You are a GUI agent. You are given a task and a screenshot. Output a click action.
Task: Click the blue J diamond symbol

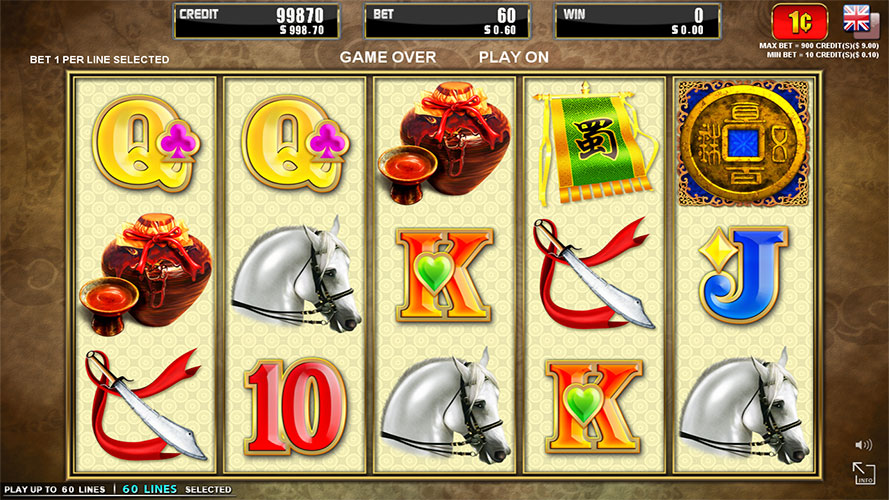pyautogui.click(x=743, y=275)
